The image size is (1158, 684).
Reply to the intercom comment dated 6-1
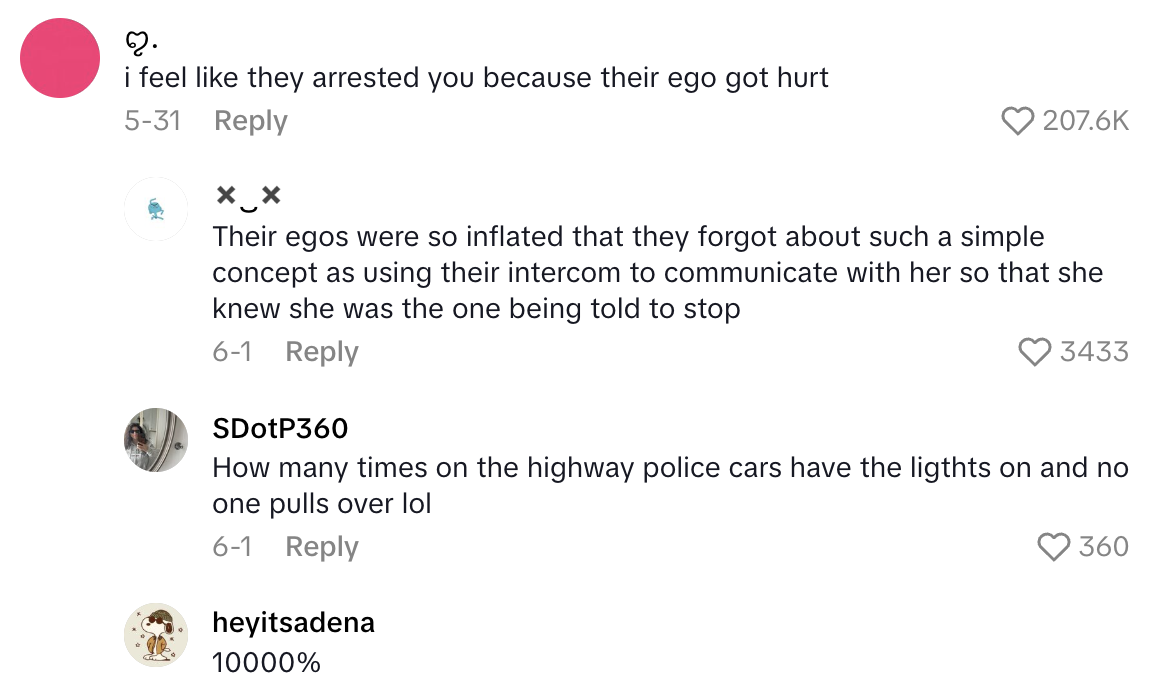(321, 351)
